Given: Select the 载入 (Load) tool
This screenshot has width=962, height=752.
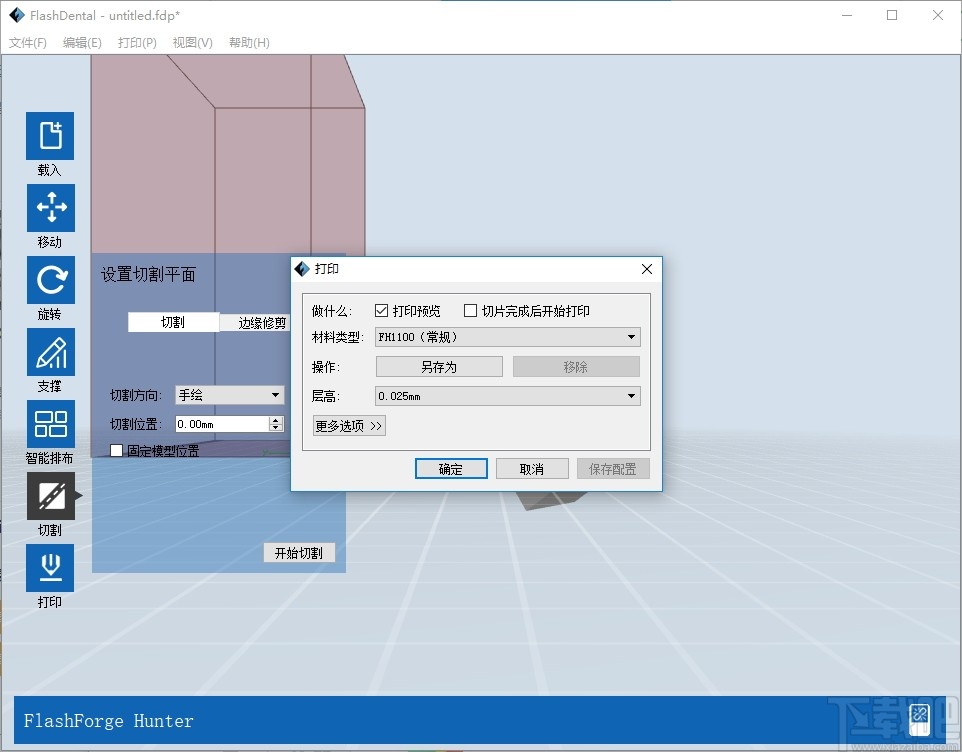Looking at the screenshot, I should coord(50,133).
